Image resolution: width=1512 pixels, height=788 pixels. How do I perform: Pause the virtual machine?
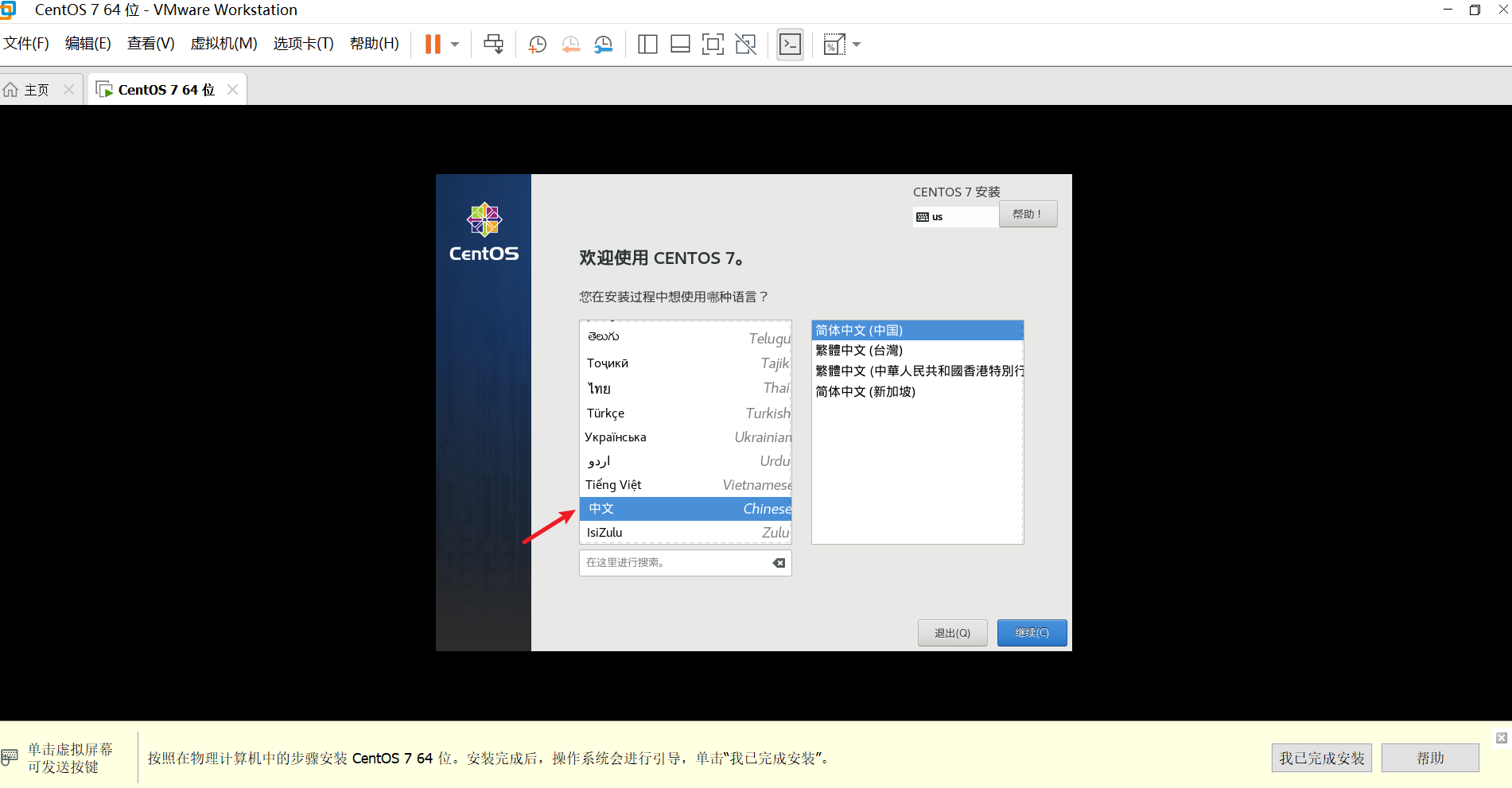[433, 45]
